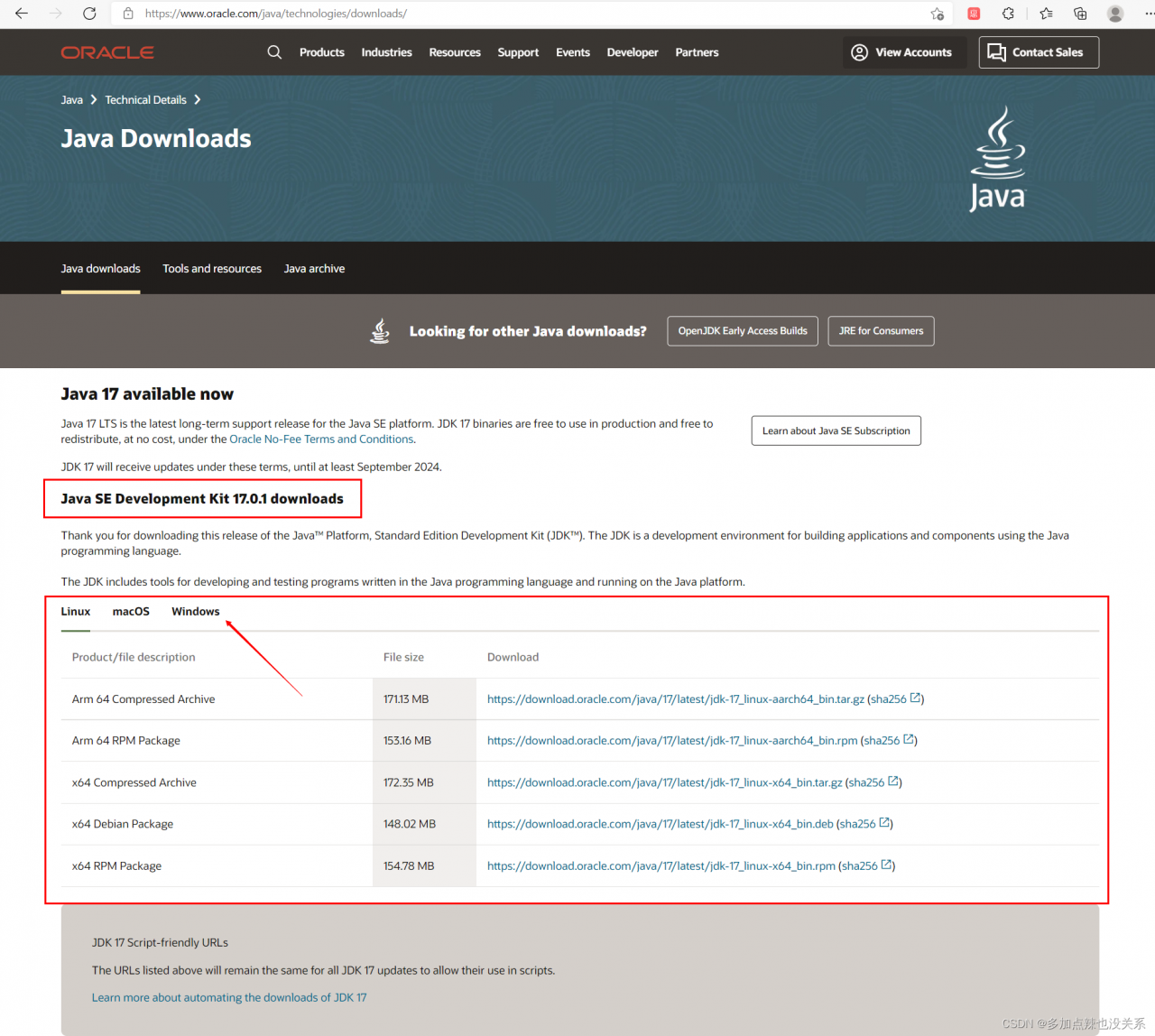
Task: Open the Industries menu
Action: [386, 52]
